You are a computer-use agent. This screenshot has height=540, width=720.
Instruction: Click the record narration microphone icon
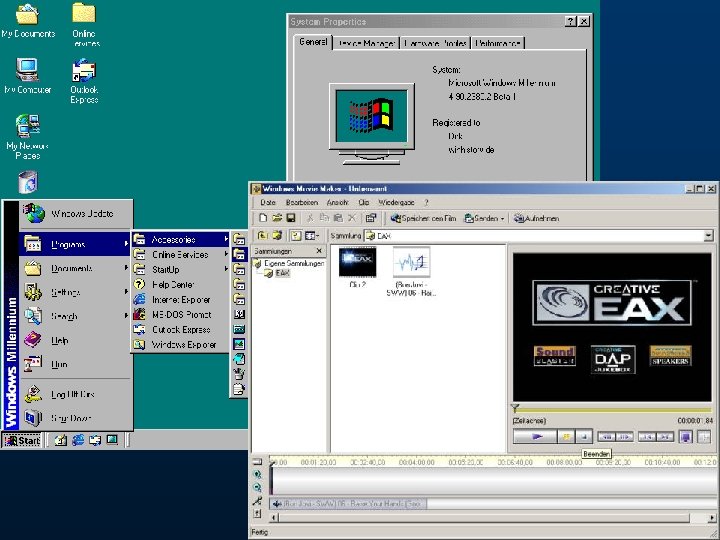tap(258, 501)
